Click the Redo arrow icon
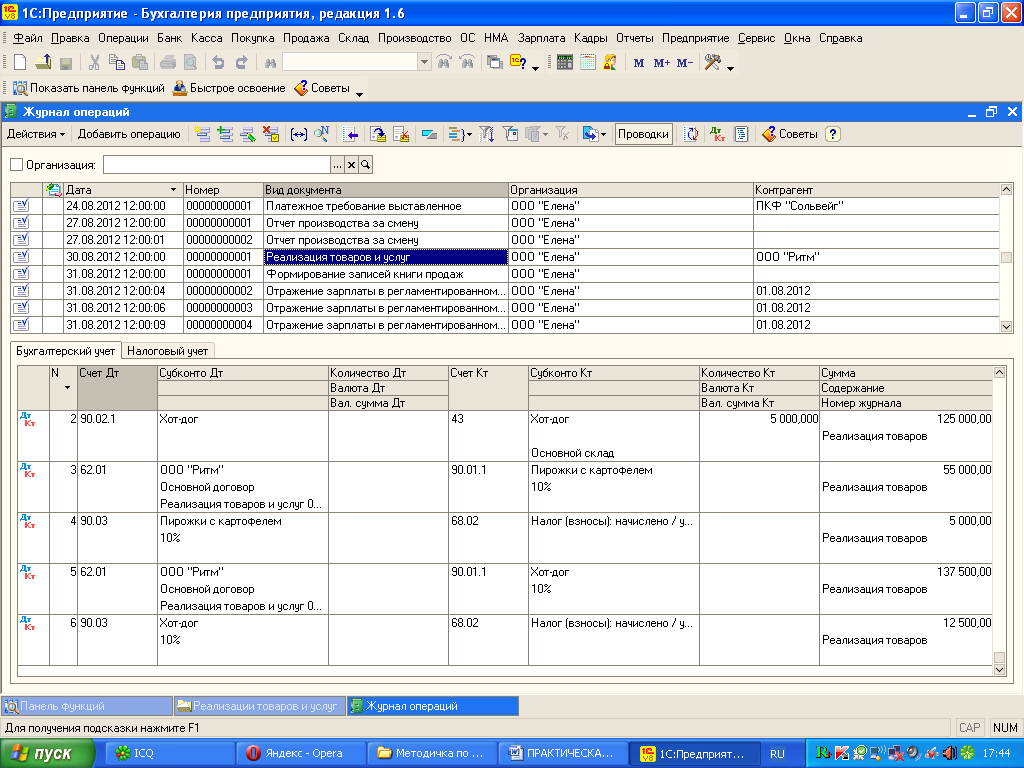Screen dimensions: 1024x768 (x=242, y=63)
